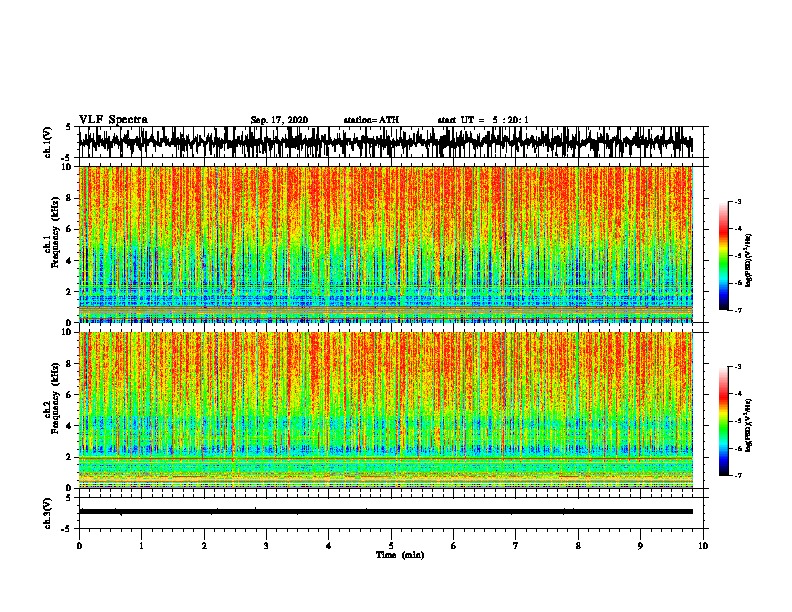Viewport: 792px width, 612px height.
Task: Click time axis tick label "4"
Action: pos(329,546)
